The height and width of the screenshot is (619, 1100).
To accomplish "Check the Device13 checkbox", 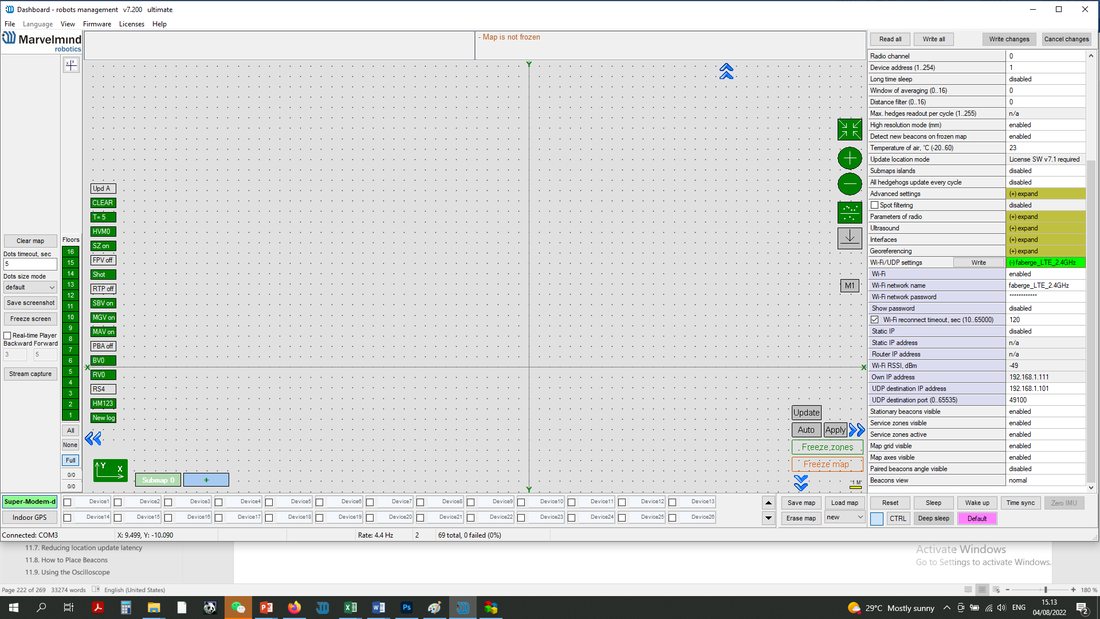I will coord(672,502).
